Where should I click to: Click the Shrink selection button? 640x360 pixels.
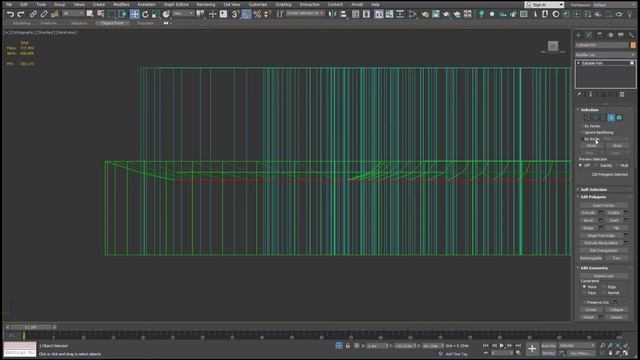point(591,146)
